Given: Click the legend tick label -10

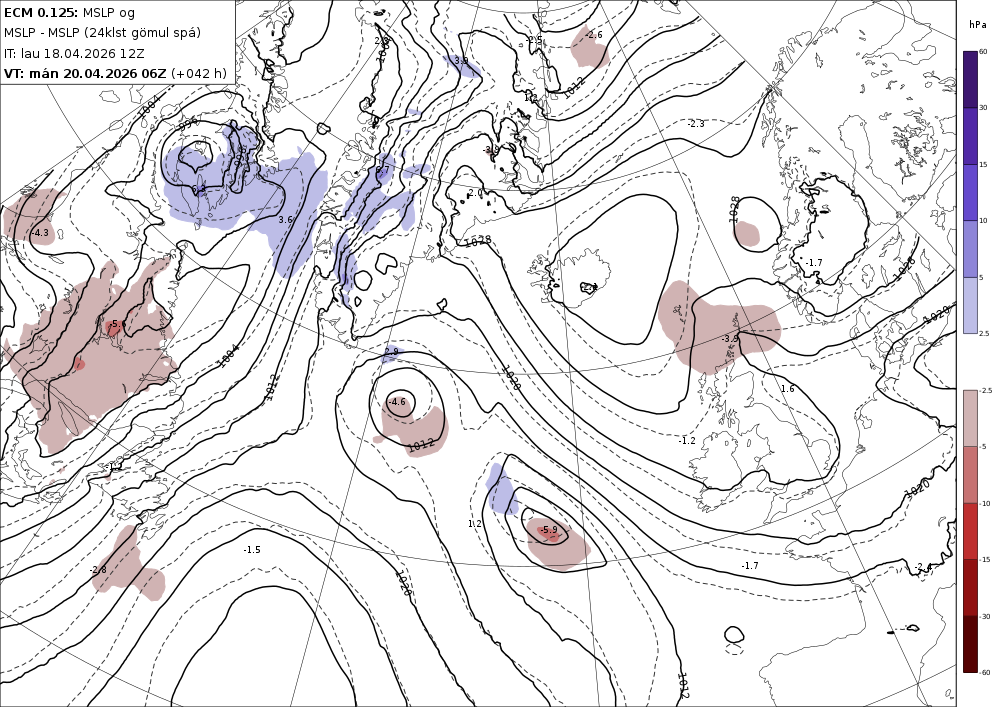Looking at the screenshot, I should (x=985, y=503).
